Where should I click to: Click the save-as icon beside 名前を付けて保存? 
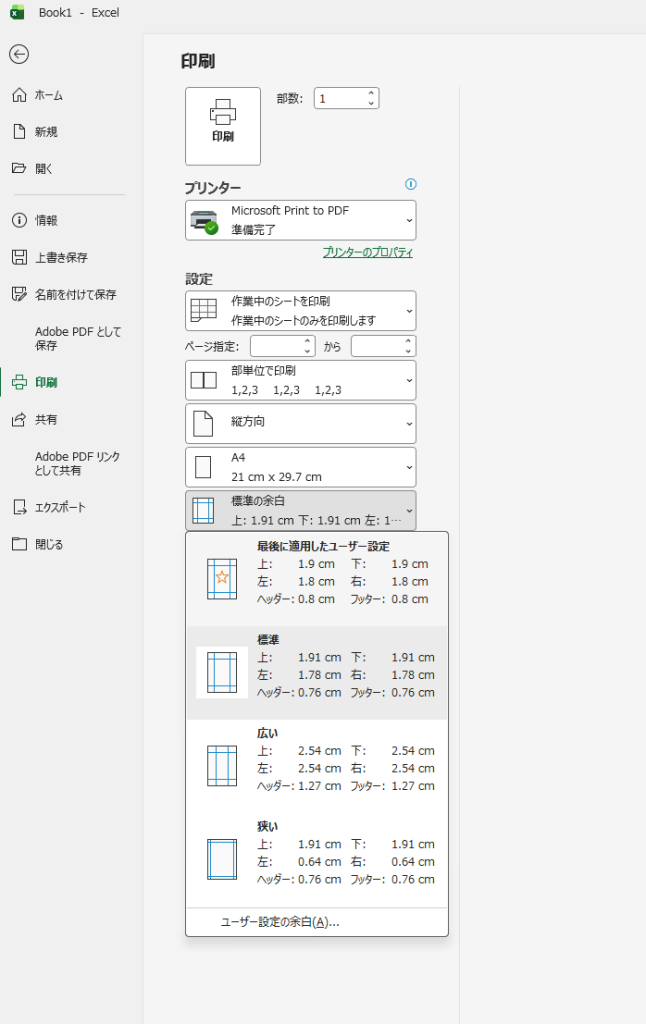pyautogui.click(x=20, y=295)
